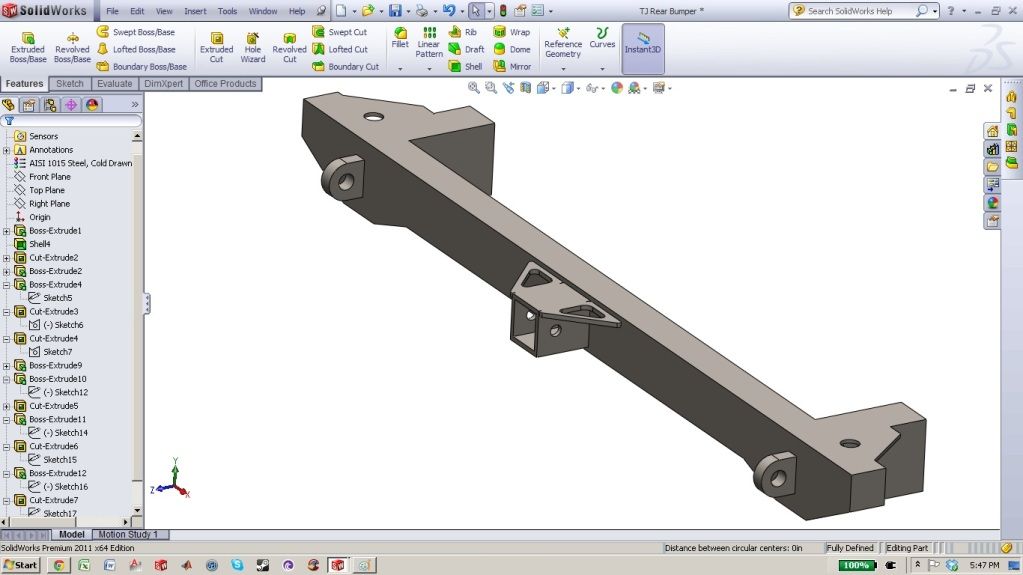Switch to the Office Products tab
The width and height of the screenshot is (1023, 575).
pyautogui.click(x=225, y=84)
